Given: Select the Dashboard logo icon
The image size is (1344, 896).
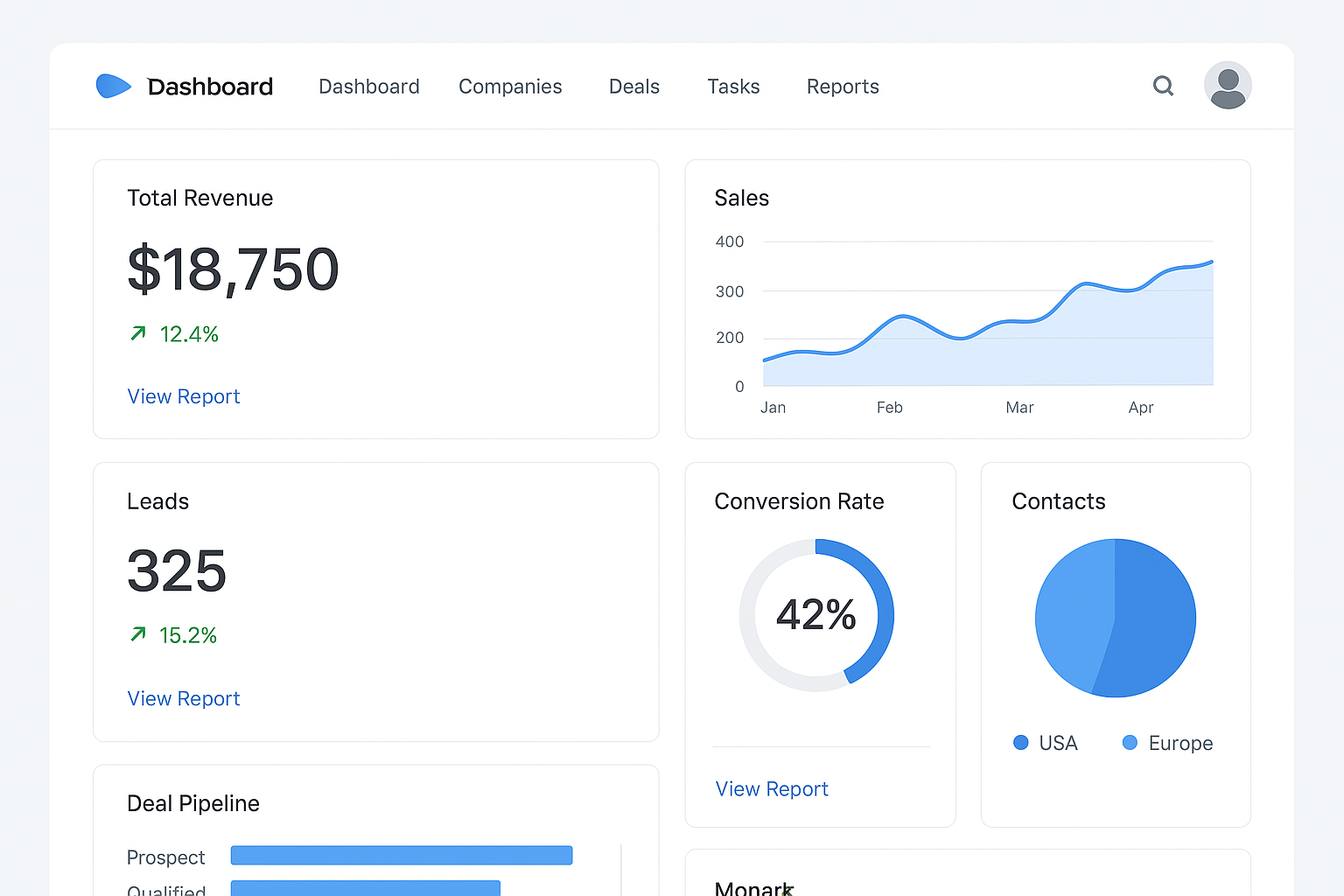Looking at the screenshot, I should (x=113, y=86).
